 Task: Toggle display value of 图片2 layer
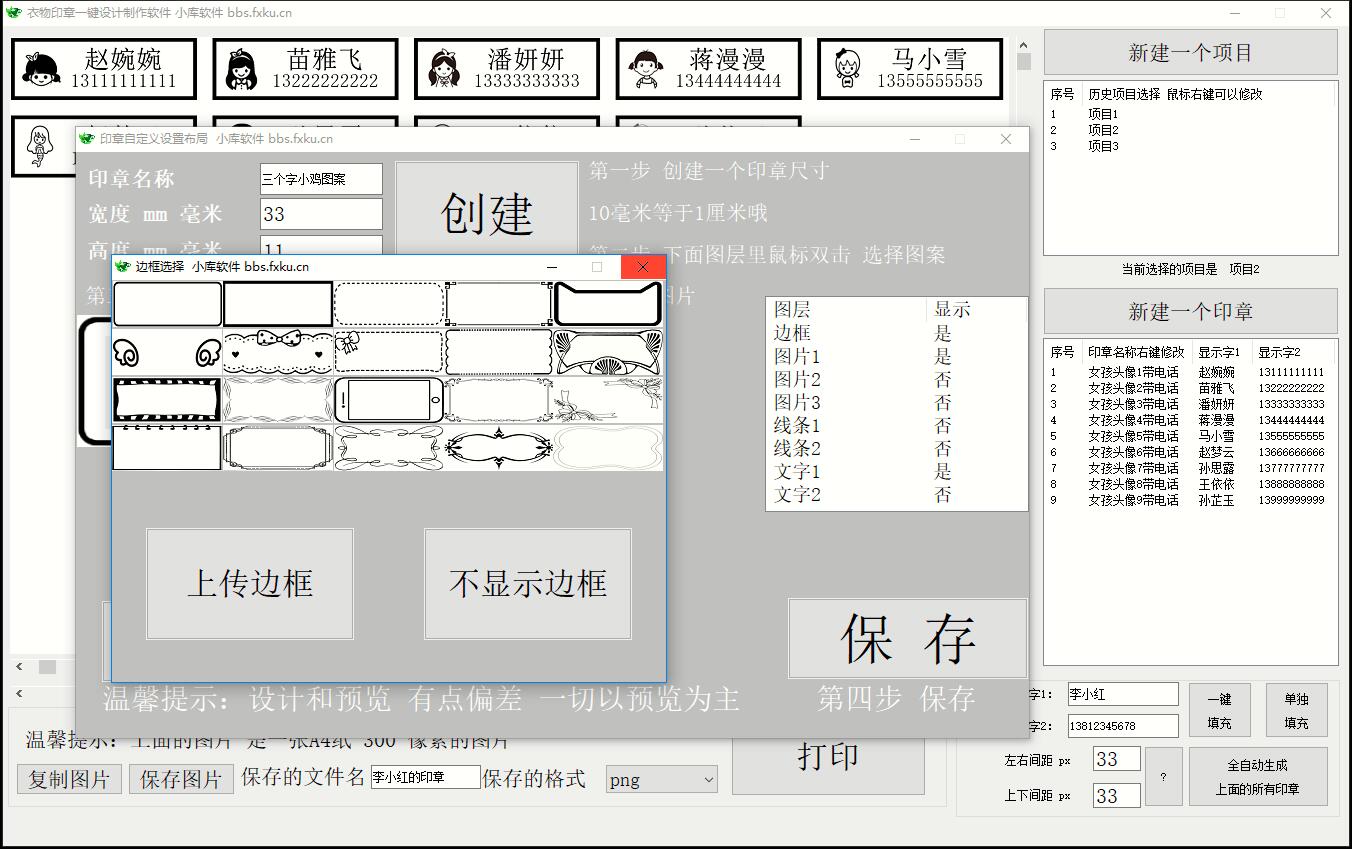[x=942, y=380]
